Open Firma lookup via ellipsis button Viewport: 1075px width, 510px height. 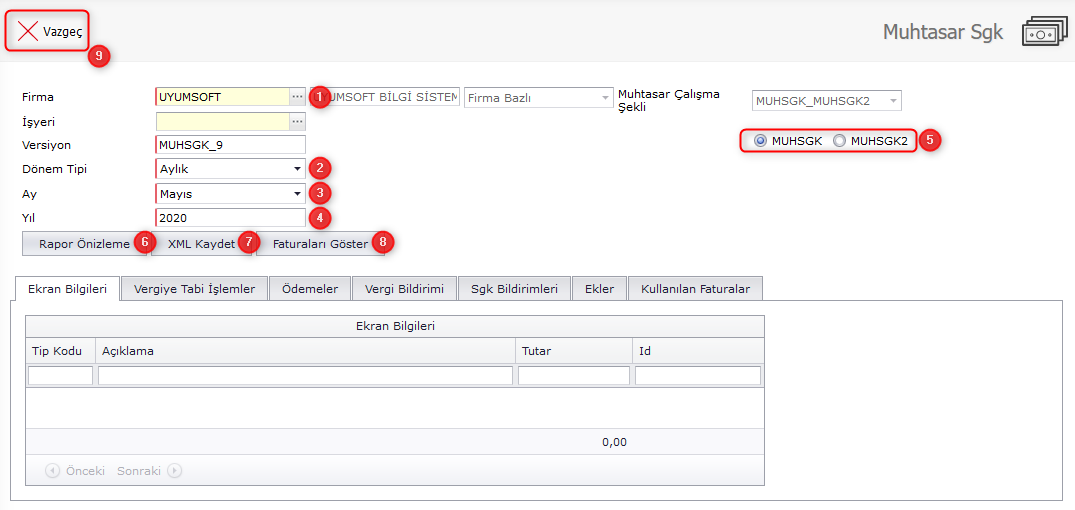(x=297, y=97)
